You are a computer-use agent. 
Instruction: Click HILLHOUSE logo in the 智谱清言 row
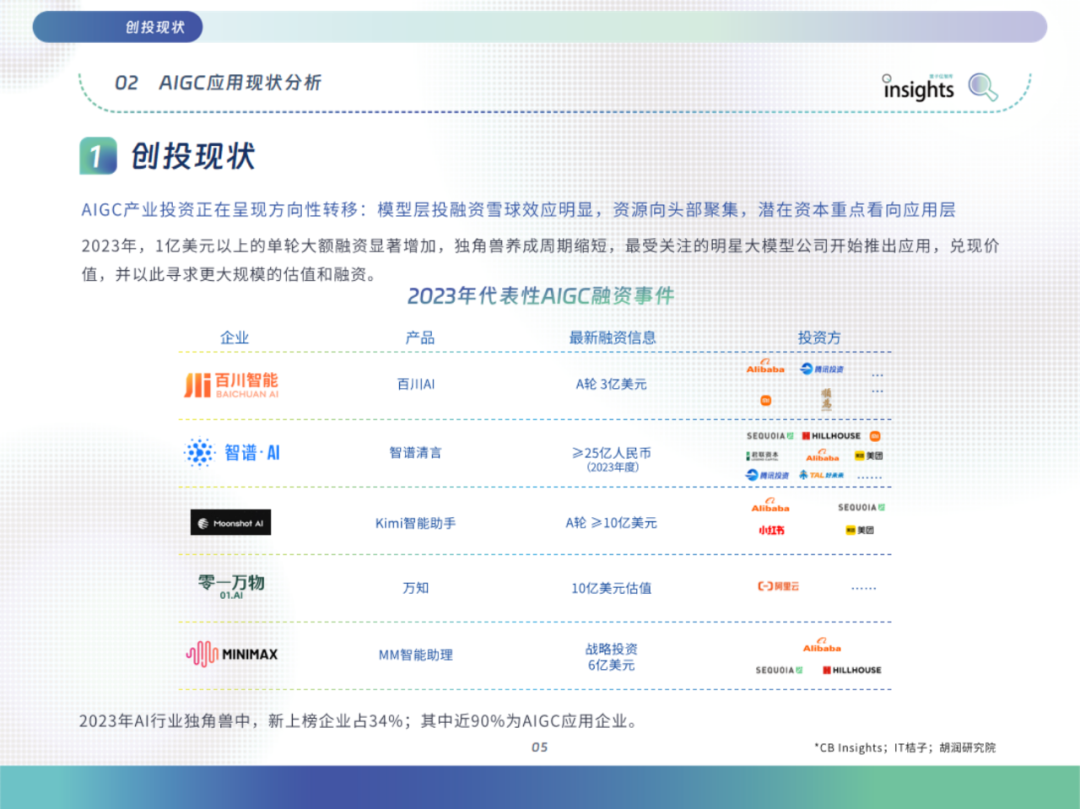click(x=831, y=436)
